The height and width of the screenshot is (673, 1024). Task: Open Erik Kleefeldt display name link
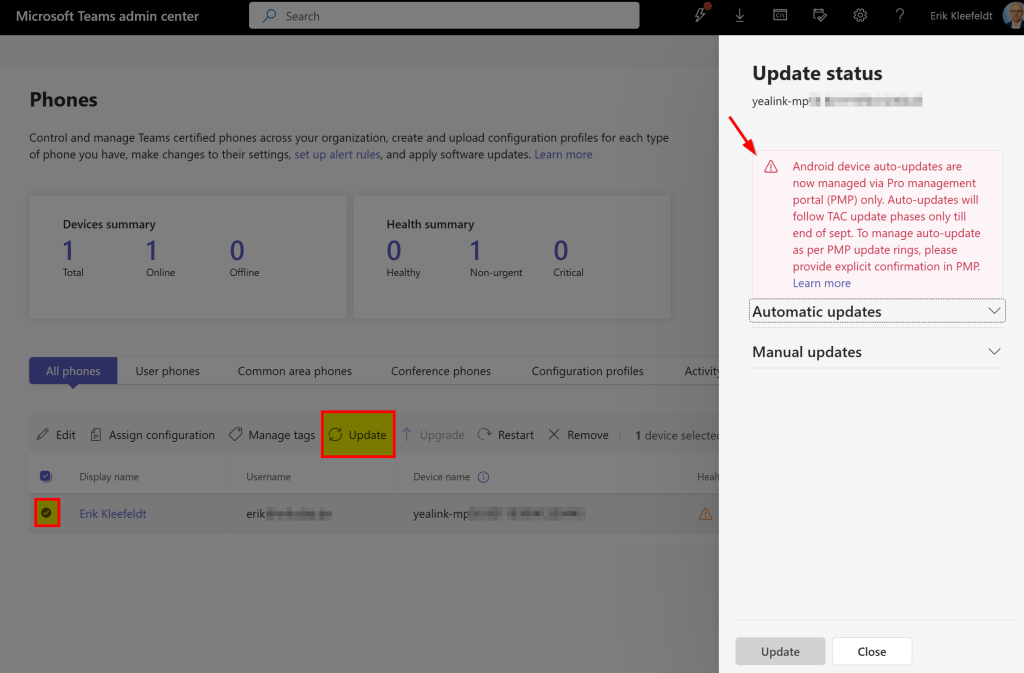pos(113,514)
